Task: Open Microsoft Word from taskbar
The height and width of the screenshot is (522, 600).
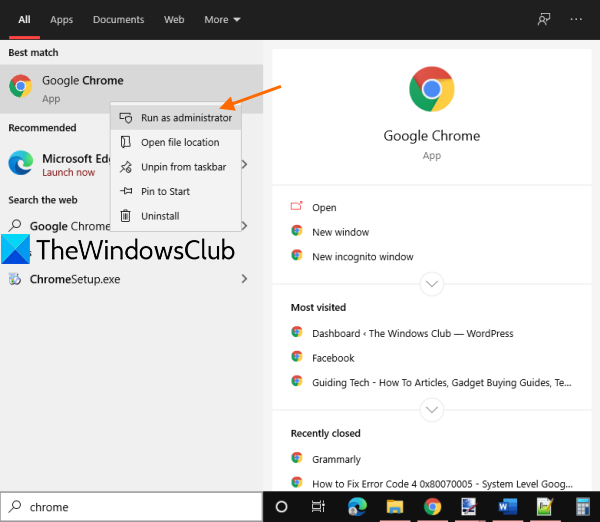Action: pyautogui.click(x=507, y=507)
